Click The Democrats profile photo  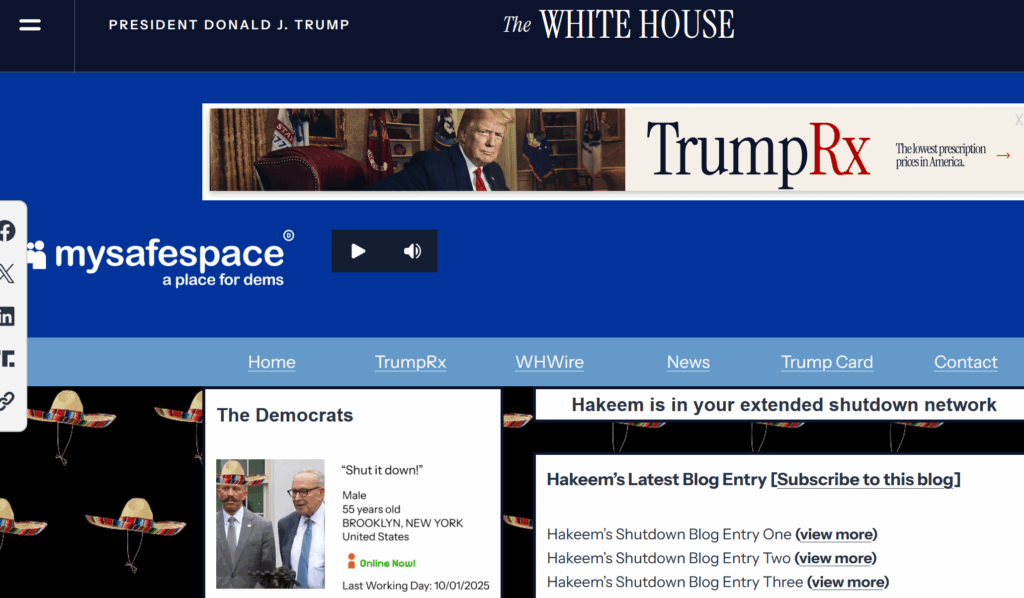(270, 523)
